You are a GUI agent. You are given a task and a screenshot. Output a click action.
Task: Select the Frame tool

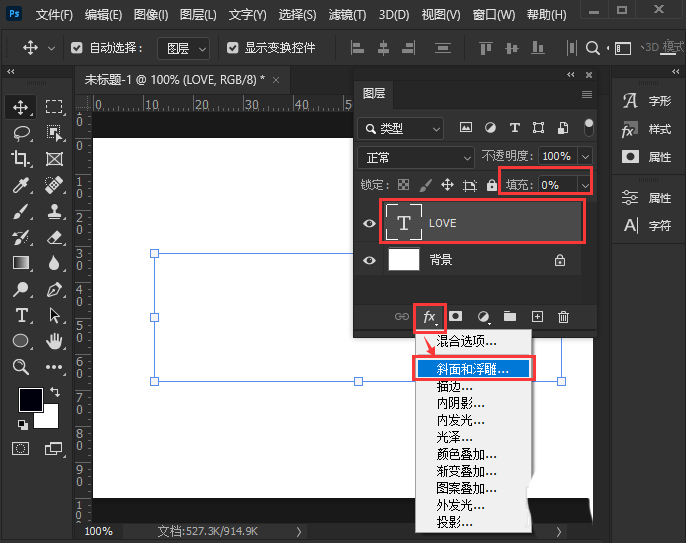pos(54,159)
